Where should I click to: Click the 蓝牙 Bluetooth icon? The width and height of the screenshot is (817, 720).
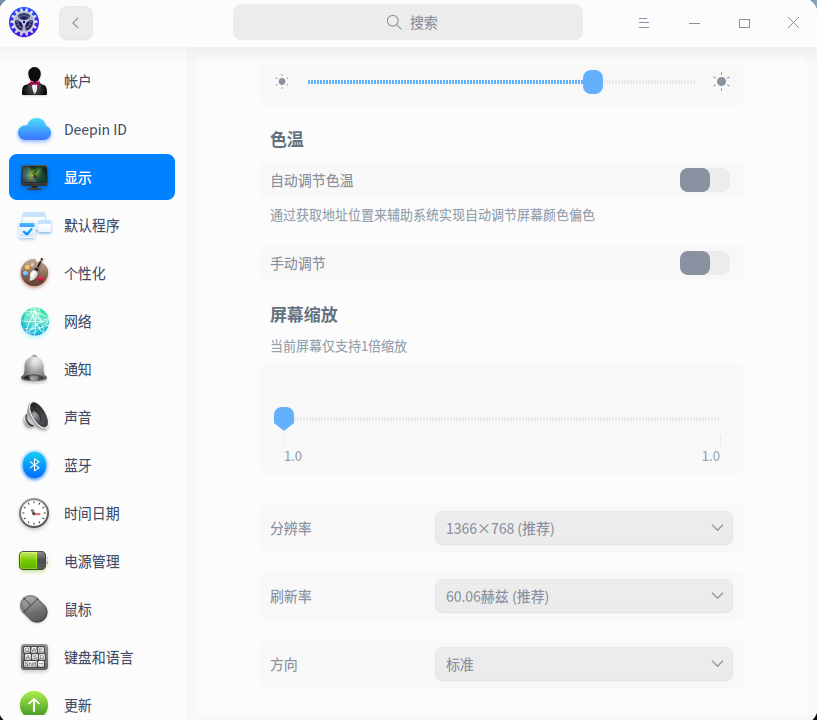34,465
